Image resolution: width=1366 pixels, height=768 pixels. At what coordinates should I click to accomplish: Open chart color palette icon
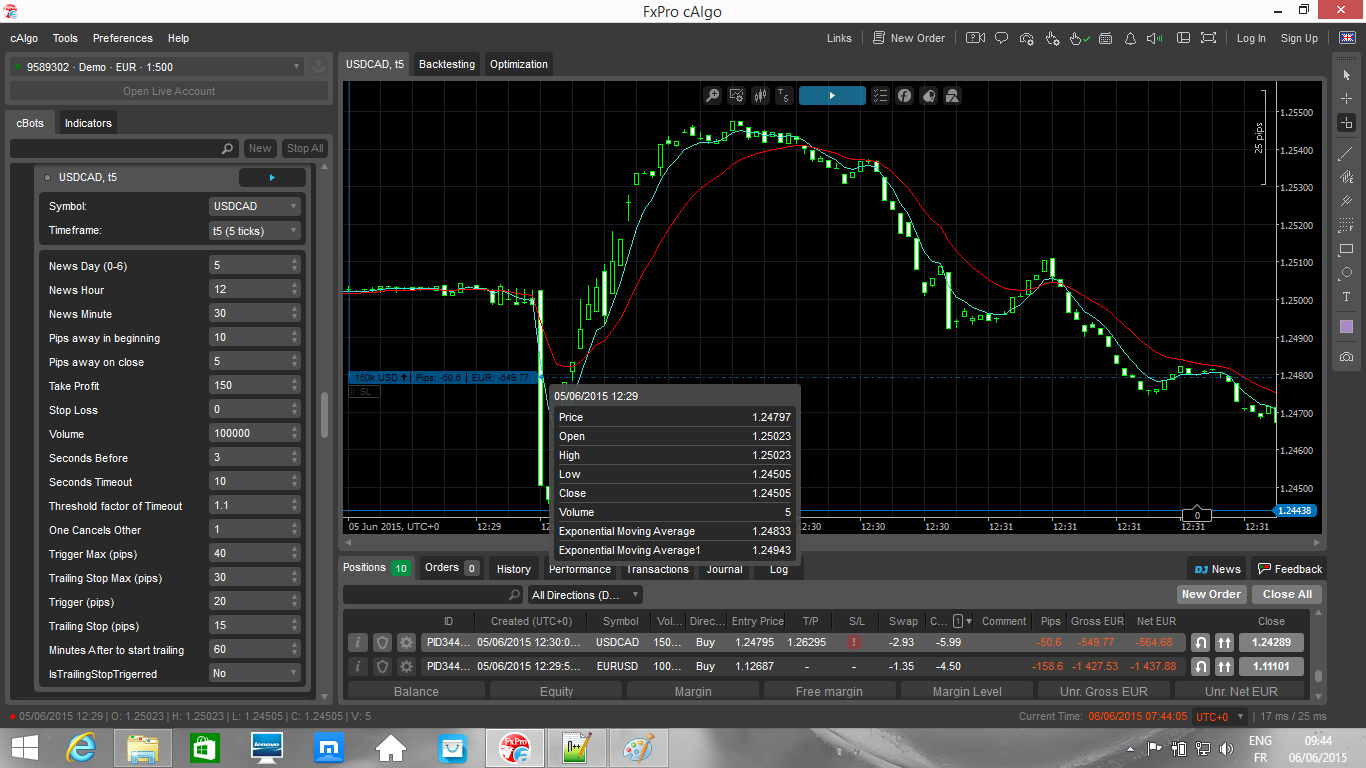[929, 95]
